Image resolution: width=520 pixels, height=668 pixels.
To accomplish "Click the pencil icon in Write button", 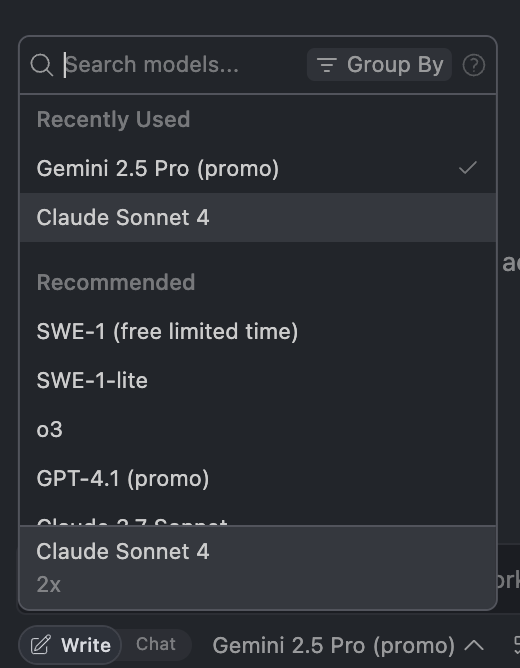I will (41, 645).
